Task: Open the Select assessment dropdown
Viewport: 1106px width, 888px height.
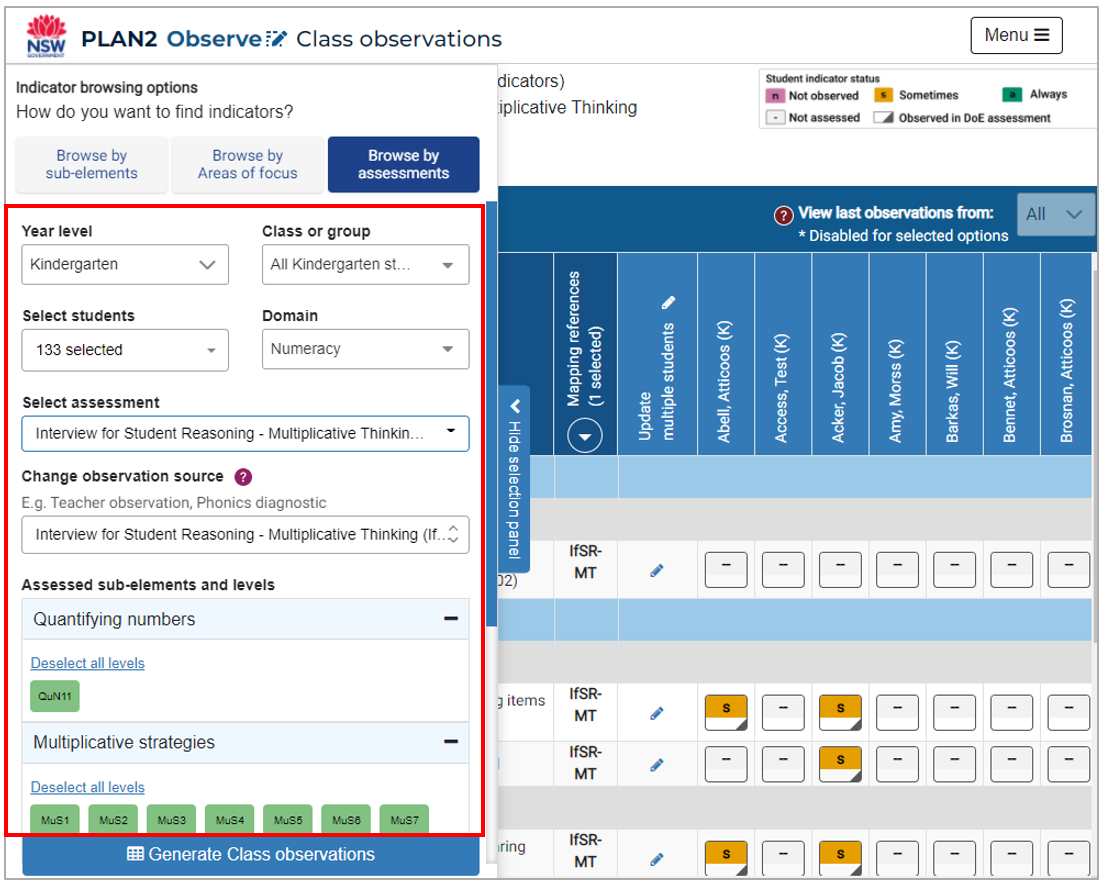Action: click(x=245, y=433)
